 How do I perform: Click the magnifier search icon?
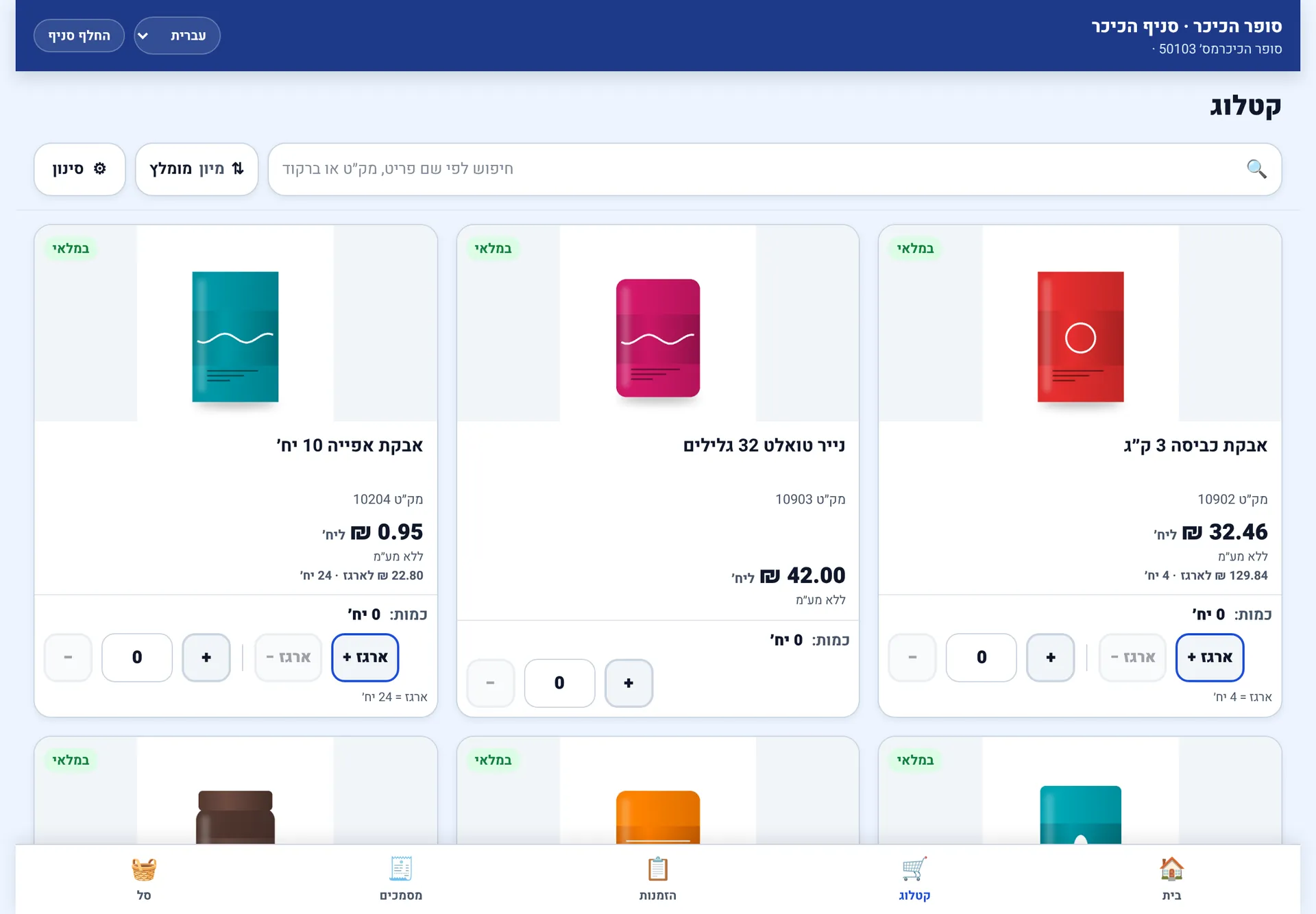[x=1256, y=169]
